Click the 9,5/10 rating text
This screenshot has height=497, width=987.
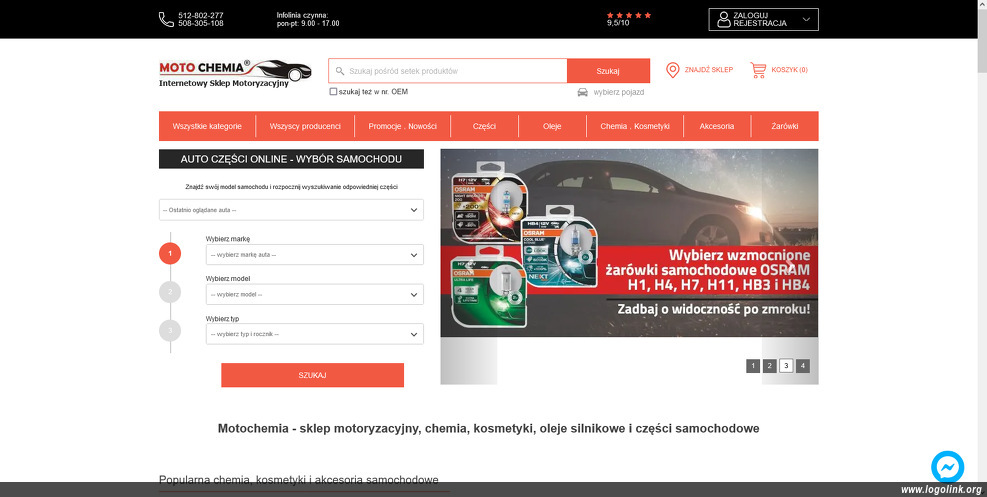(x=618, y=23)
